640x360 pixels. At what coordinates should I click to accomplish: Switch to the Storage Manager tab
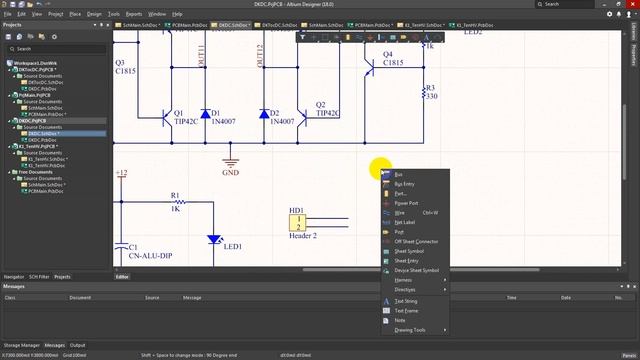[x=22, y=345]
